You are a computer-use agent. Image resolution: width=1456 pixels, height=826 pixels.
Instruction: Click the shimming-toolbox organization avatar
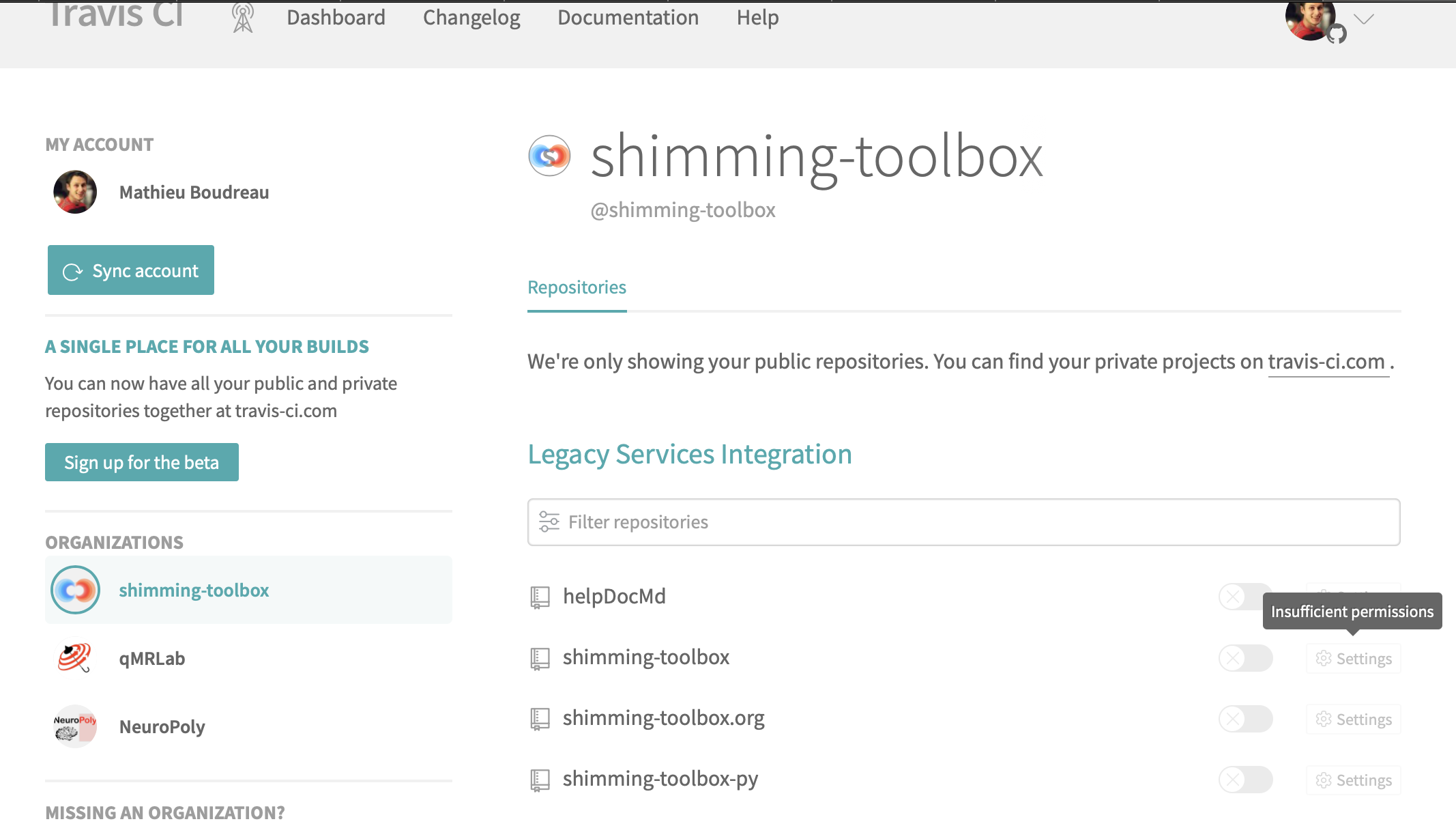click(75, 590)
